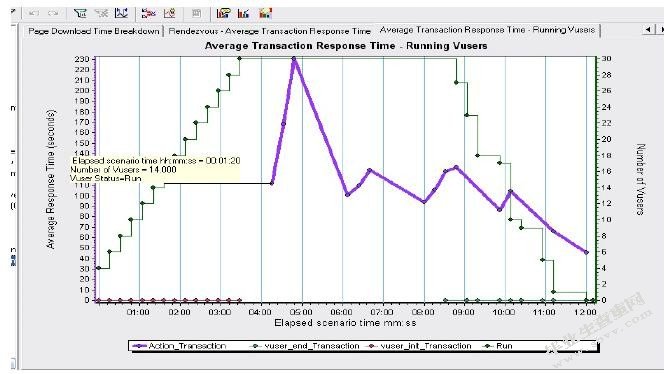Click the 230 value on left axis

click(82, 59)
